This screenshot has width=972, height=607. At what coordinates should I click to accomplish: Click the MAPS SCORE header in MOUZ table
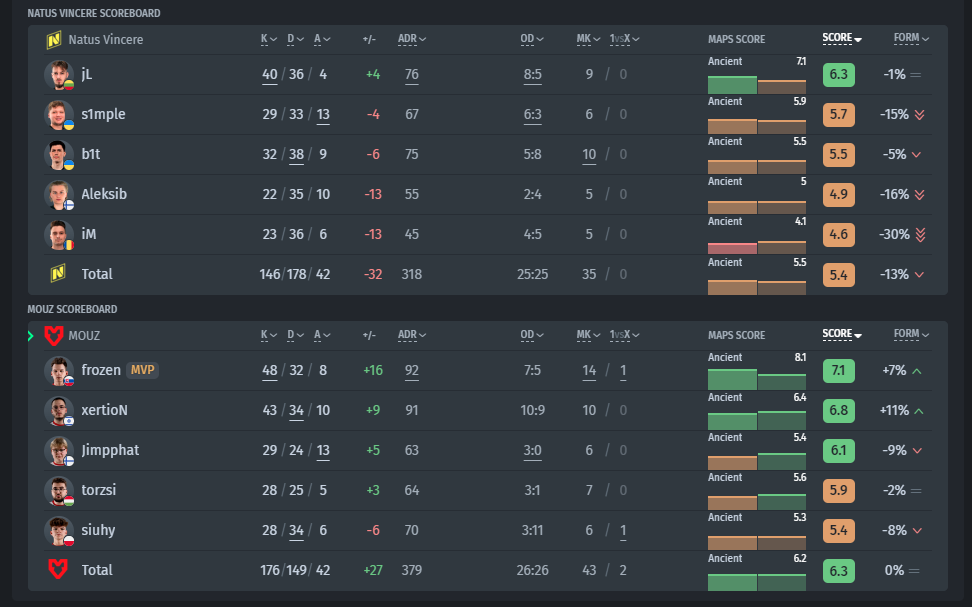coord(736,335)
